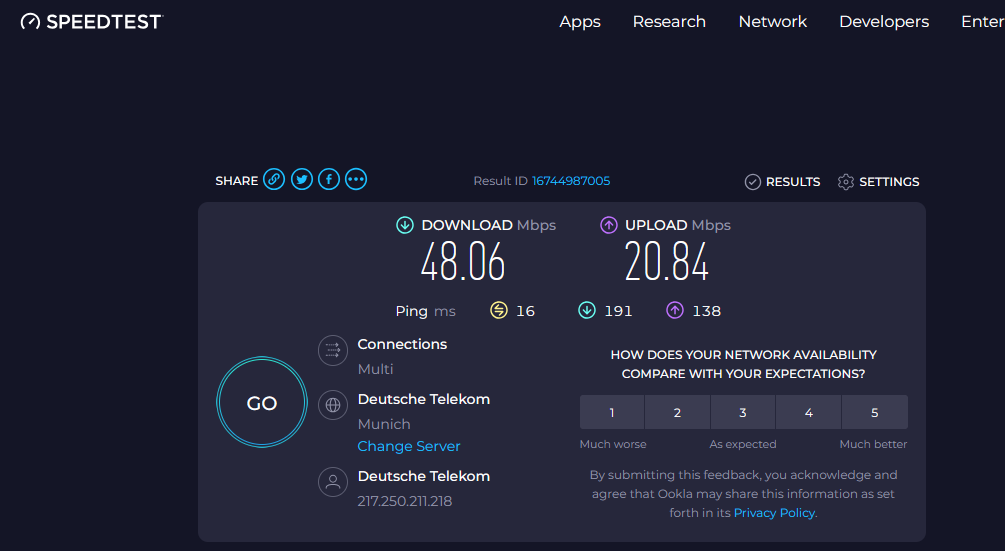Screen dimensions: 1005x551
Task: Start a new test with GO
Action: point(262,402)
